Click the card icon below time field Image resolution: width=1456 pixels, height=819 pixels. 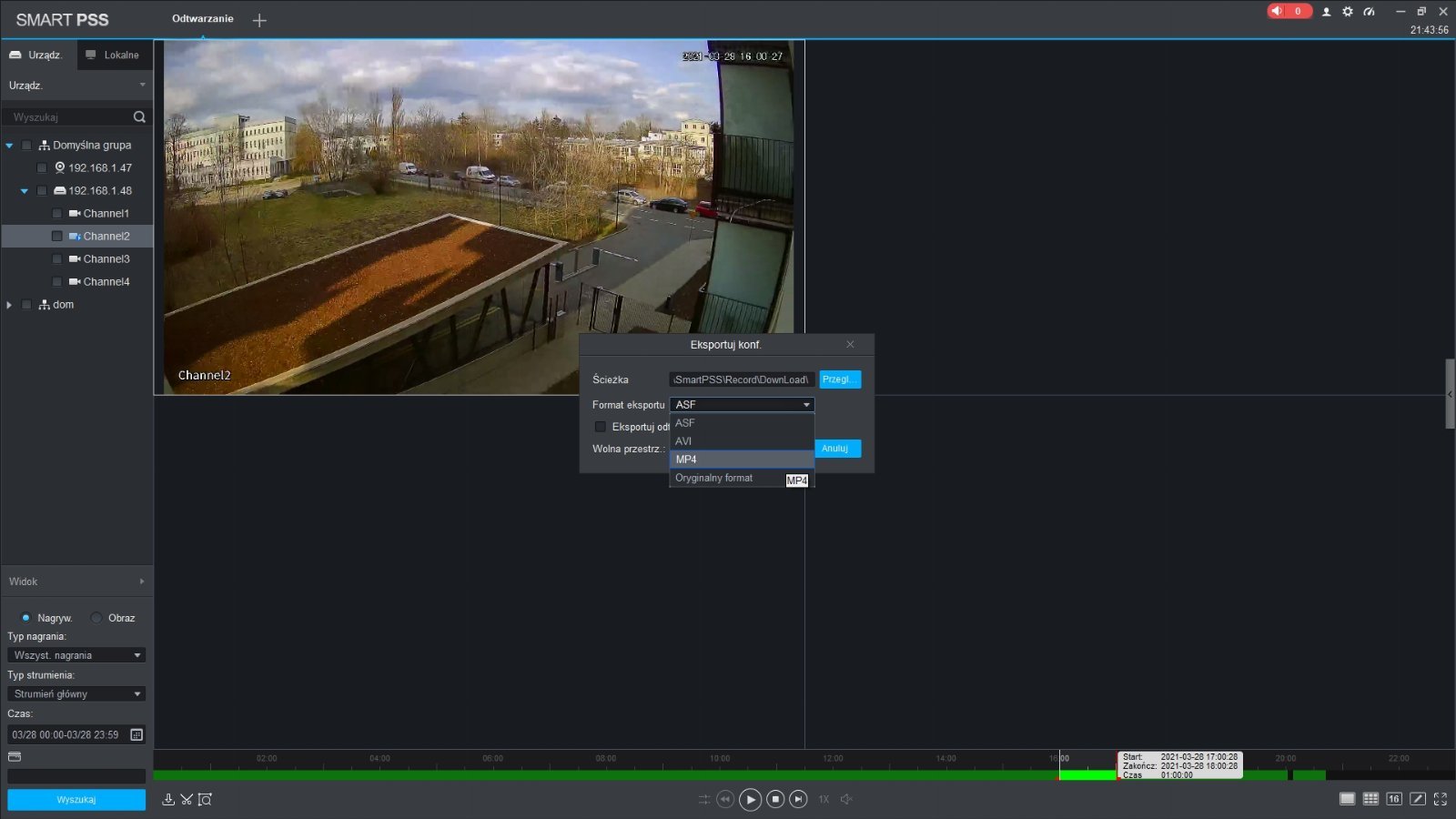coord(15,756)
